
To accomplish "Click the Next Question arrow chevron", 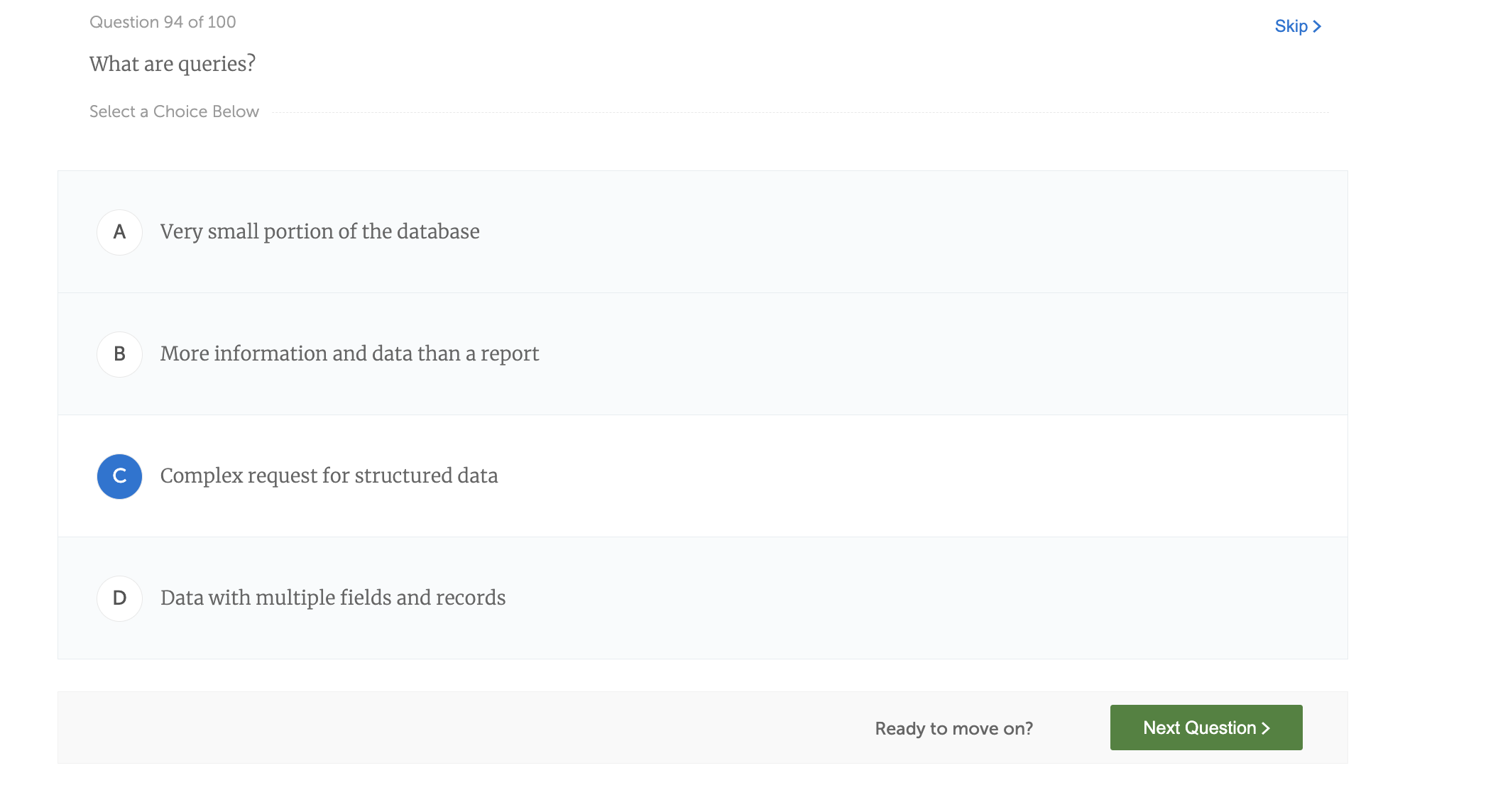I will coord(1266,728).
